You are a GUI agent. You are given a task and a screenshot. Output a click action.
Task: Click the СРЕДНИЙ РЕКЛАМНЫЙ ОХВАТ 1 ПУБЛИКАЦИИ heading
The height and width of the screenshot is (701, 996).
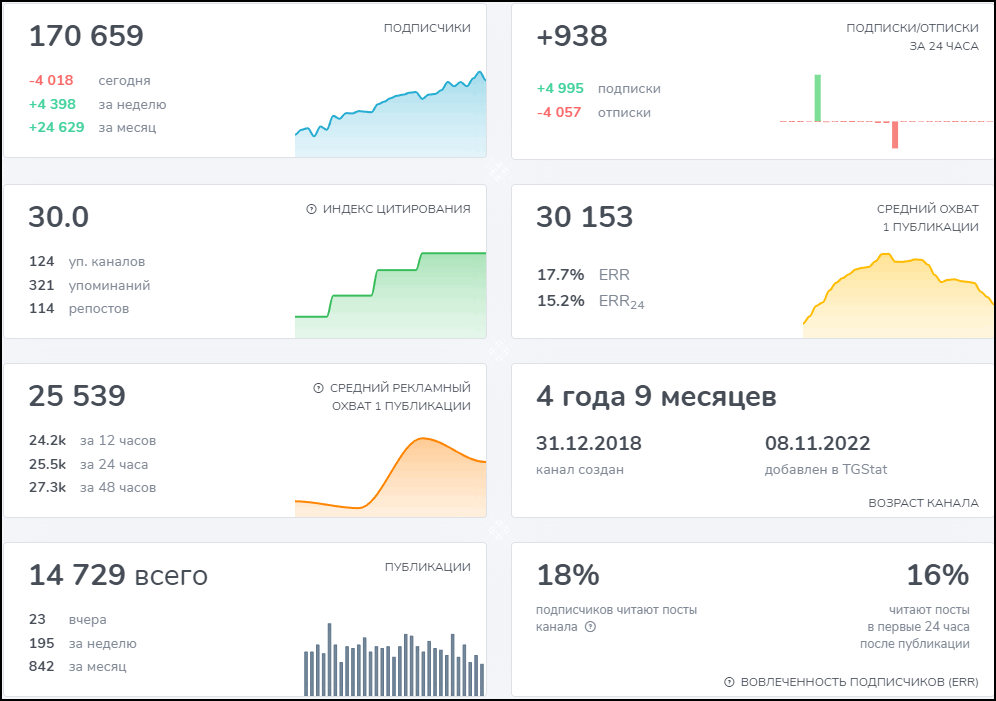pyautogui.click(x=400, y=397)
